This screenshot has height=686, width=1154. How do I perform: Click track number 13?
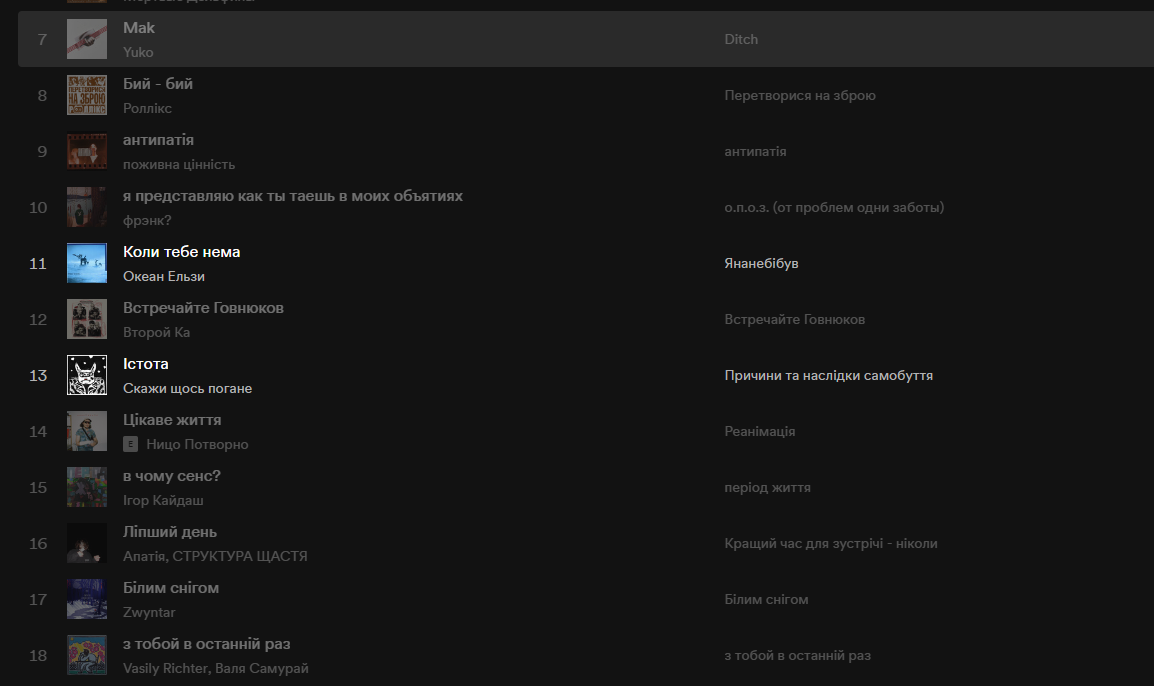(x=38, y=375)
